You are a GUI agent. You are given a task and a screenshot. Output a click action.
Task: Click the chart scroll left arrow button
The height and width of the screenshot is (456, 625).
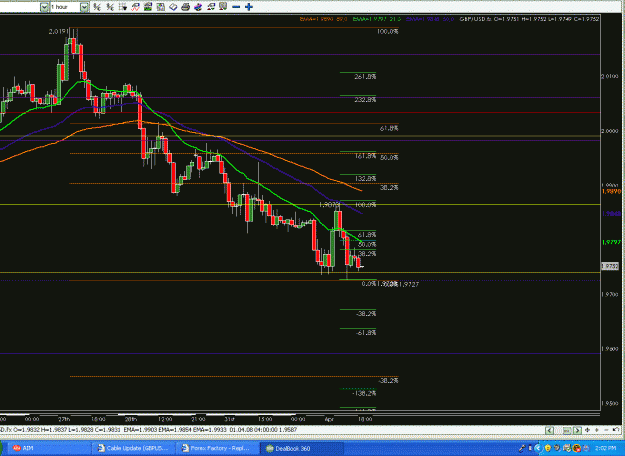pos(549,430)
